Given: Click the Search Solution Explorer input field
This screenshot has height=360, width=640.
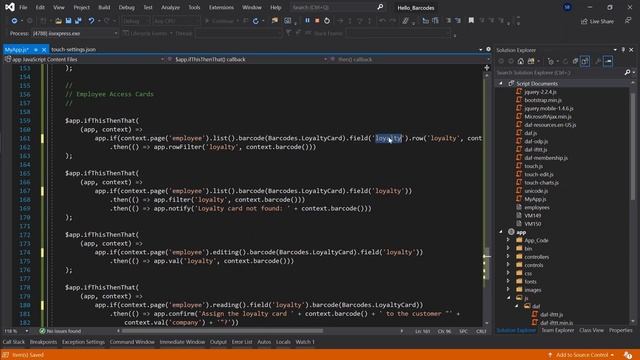Looking at the screenshot, I should [559, 72].
